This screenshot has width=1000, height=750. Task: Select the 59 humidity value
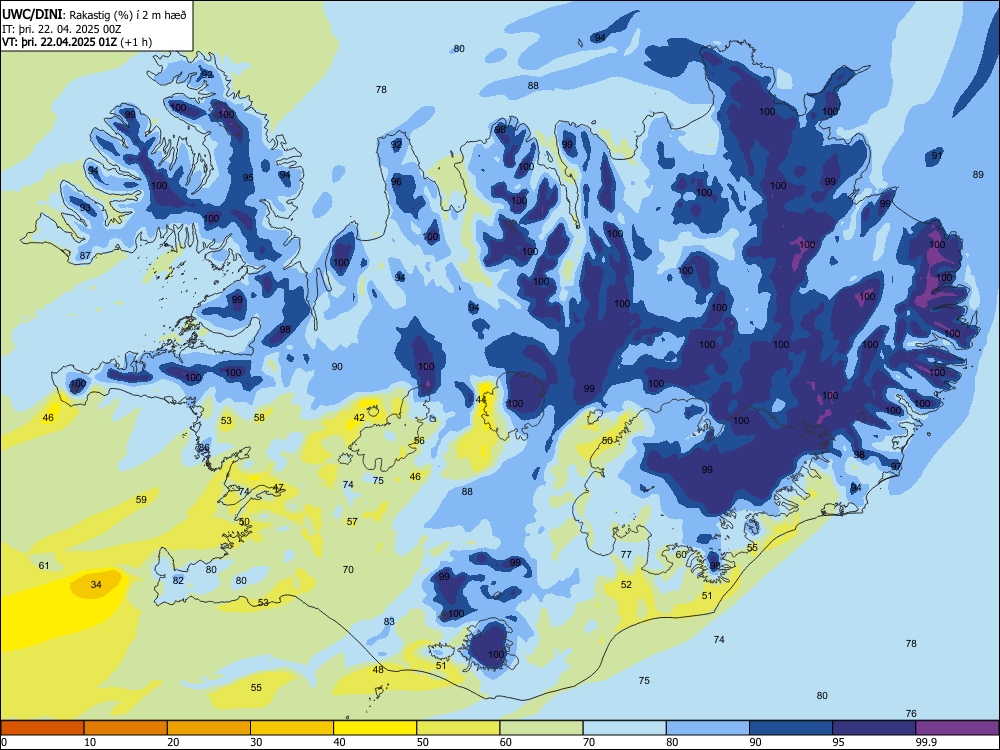click(x=141, y=499)
